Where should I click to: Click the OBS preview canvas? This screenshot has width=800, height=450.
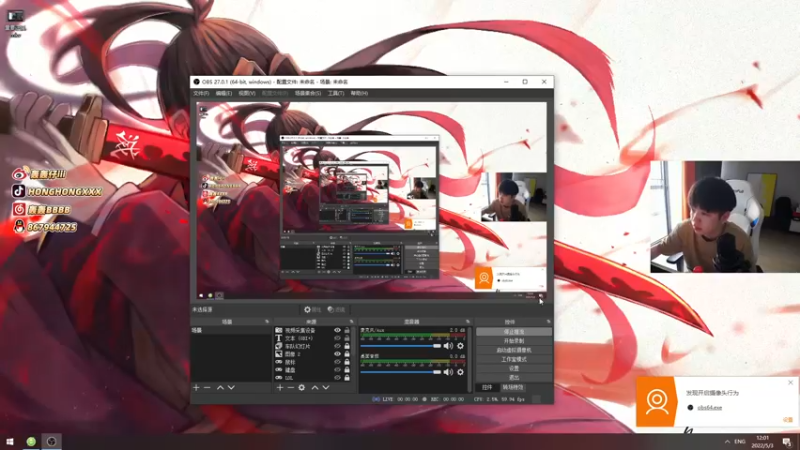pos(371,201)
